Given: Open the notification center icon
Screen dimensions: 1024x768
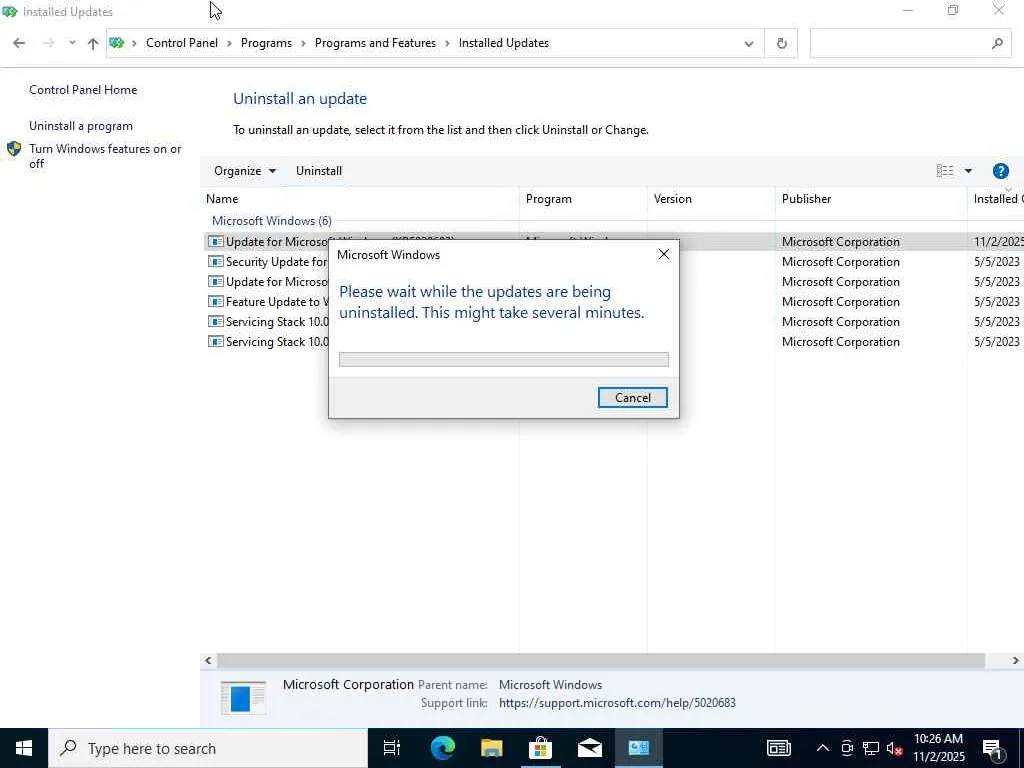Looking at the screenshot, I should [x=993, y=749].
